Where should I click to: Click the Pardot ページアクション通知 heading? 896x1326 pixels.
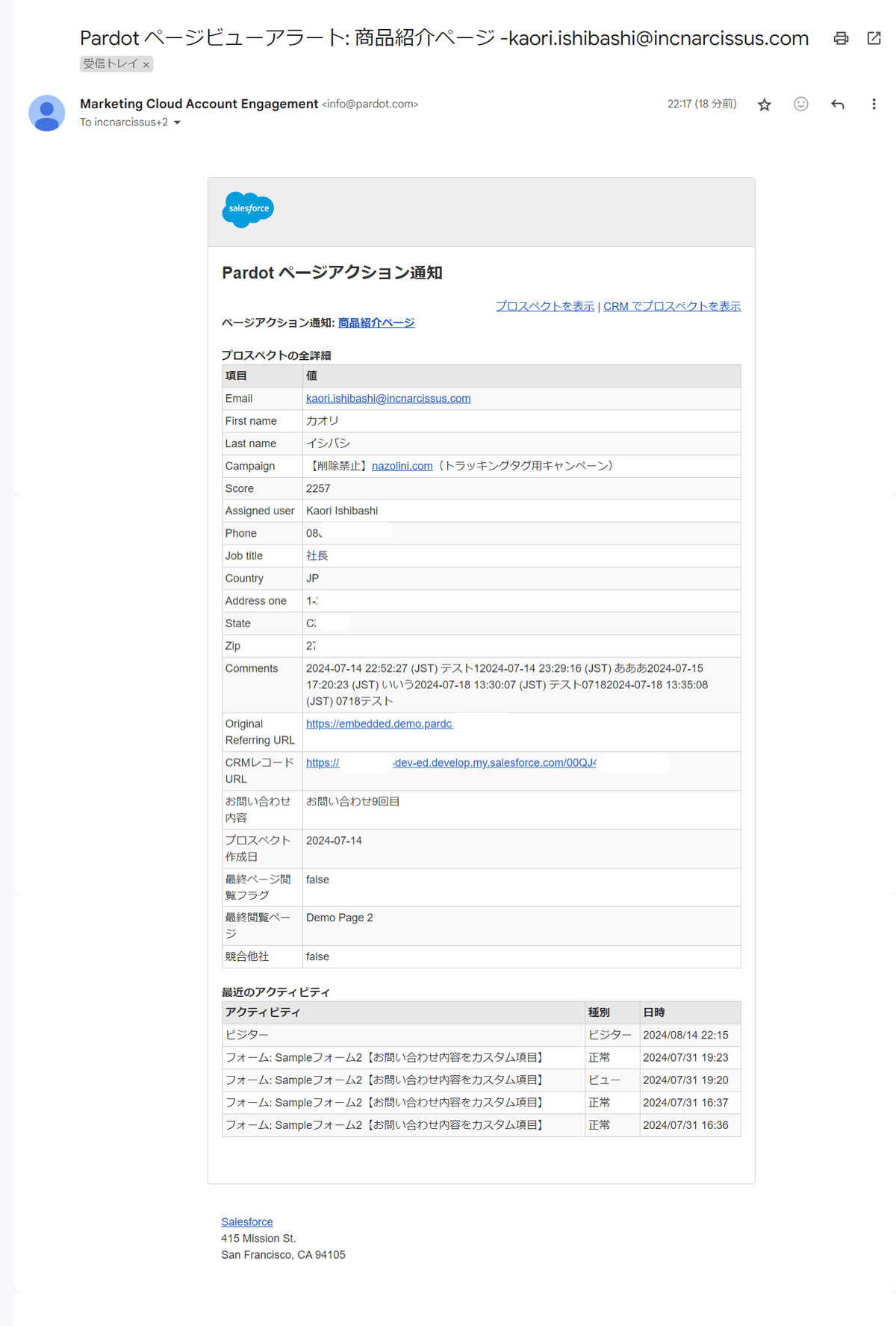pyautogui.click(x=332, y=273)
